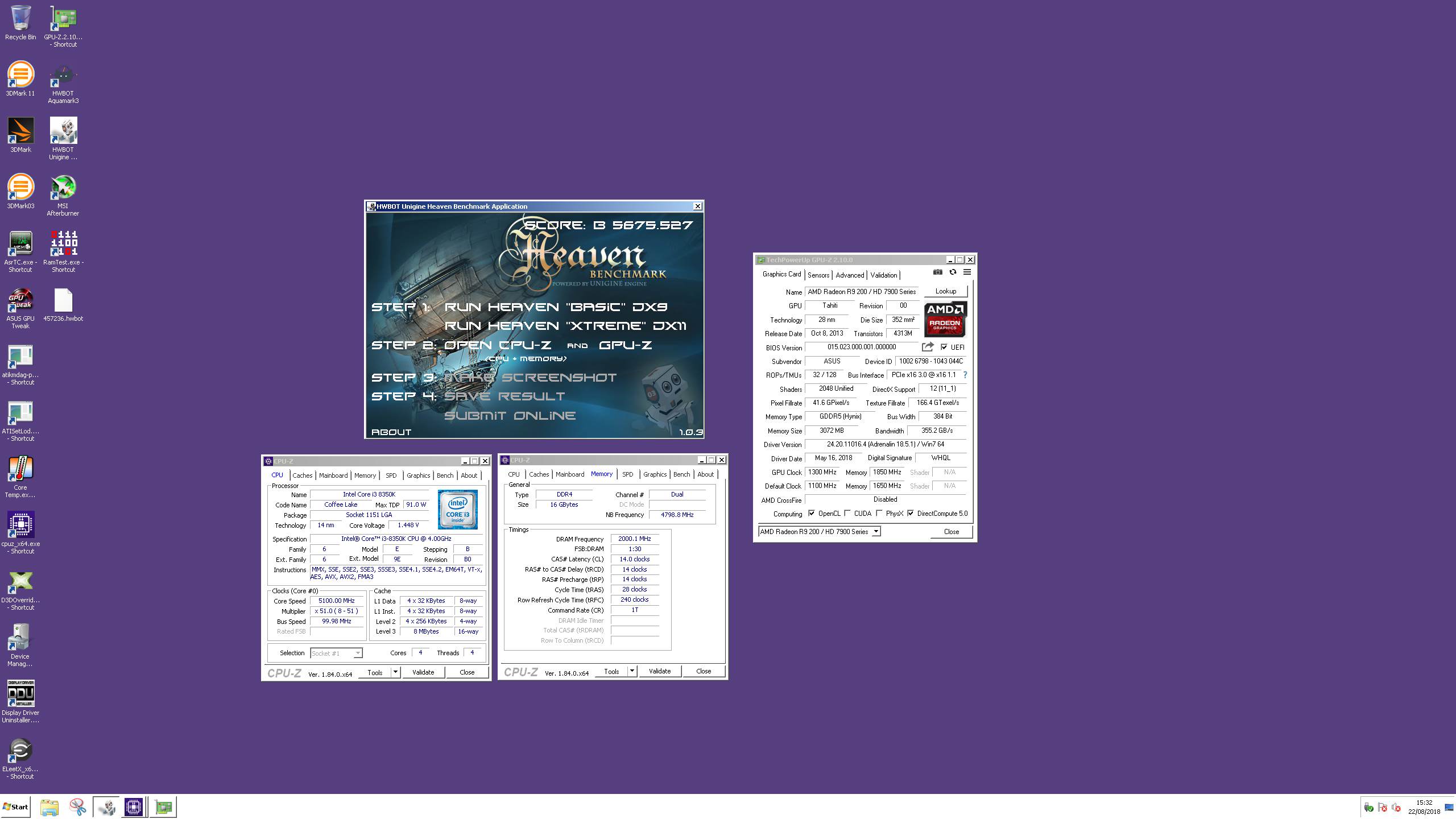Open Socket #1 selection dropdown
This screenshot has height=819, width=1456.
pos(357,653)
